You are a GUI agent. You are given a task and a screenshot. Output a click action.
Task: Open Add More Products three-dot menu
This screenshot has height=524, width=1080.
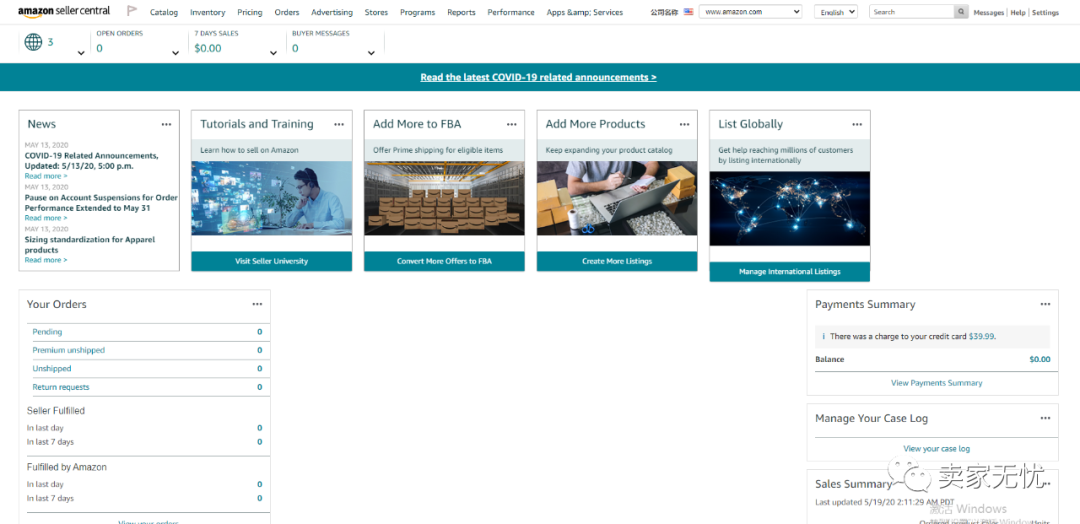(x=684, y=124)
